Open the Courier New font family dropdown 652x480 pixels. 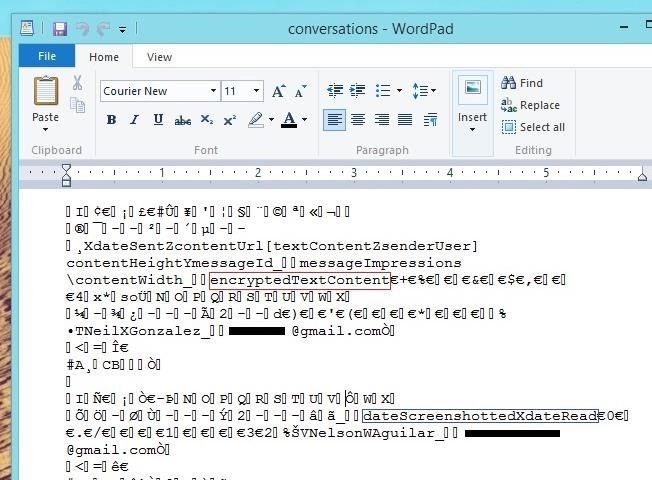coord(212,91)
